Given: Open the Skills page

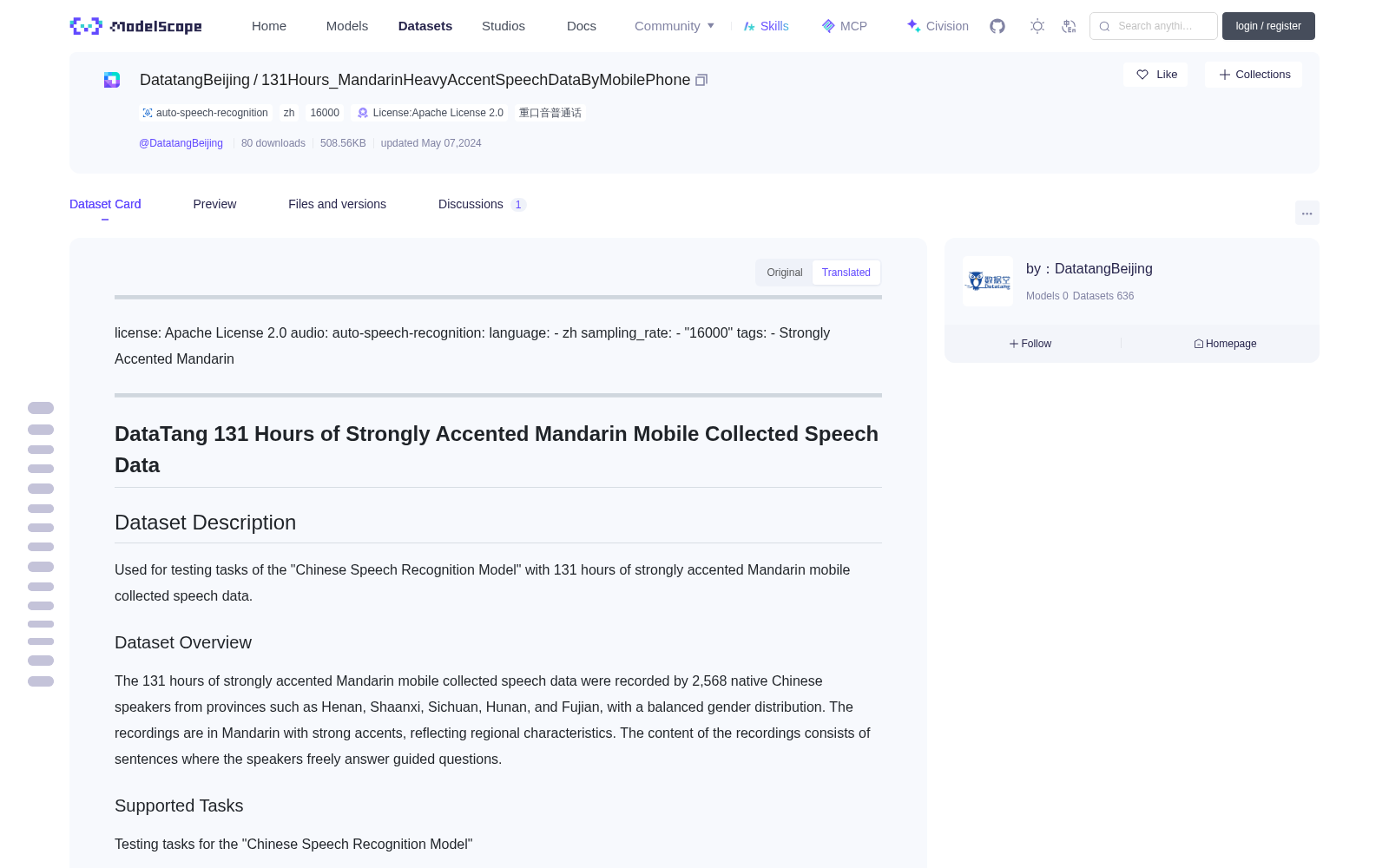Looking at the screenshot, I should pos(767,26).
